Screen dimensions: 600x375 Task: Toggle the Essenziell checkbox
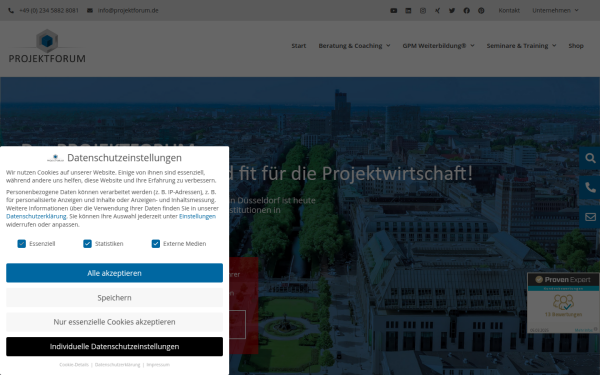click(x=21, y=244)
